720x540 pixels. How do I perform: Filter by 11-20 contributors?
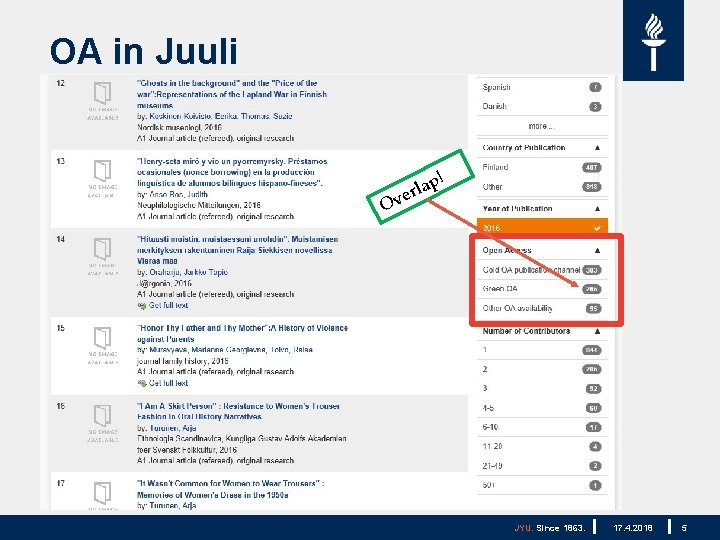click(542, 446)
